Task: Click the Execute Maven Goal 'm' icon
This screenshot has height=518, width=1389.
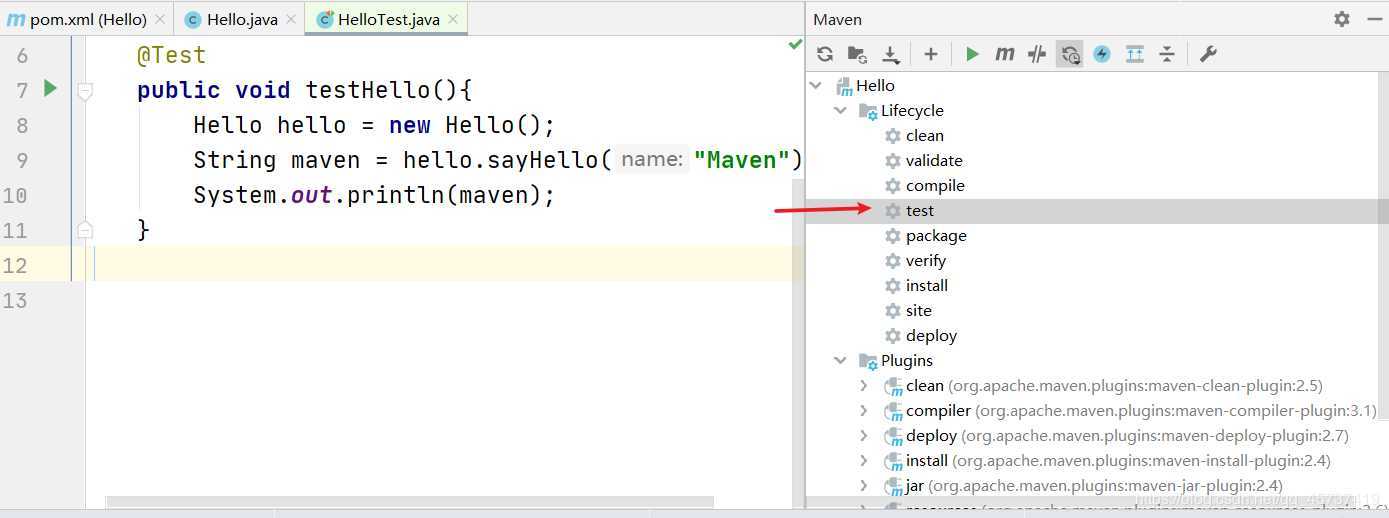Action: (x=1004, y=54)
